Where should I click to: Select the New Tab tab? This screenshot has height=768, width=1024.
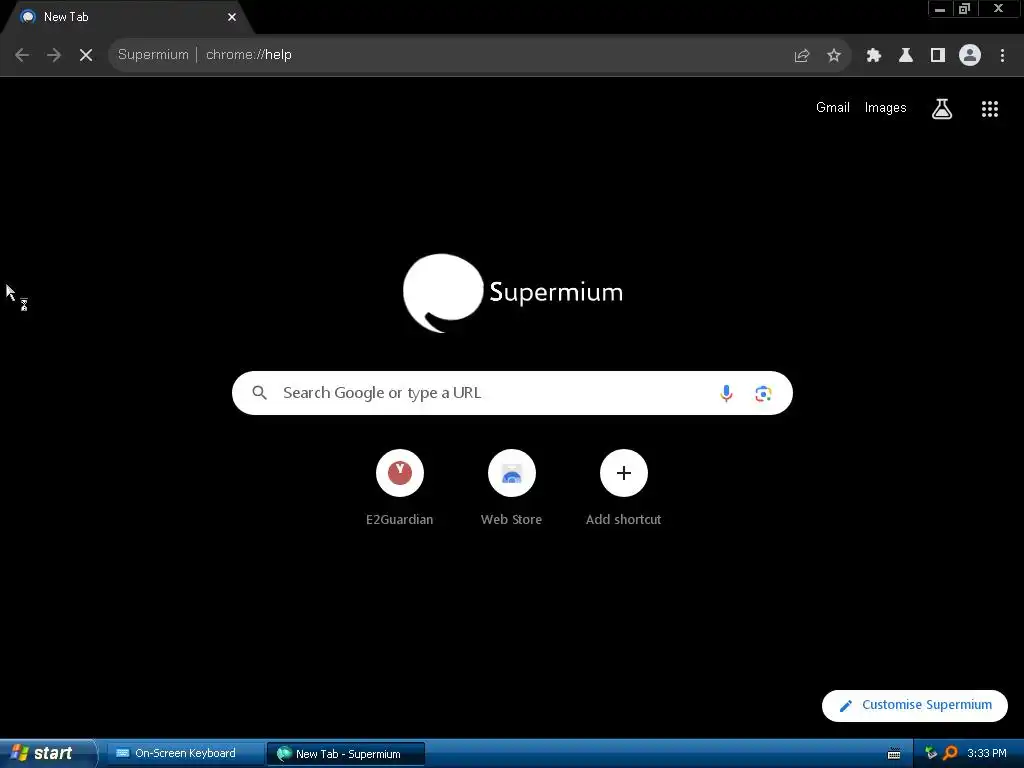(x=127, y=17)
